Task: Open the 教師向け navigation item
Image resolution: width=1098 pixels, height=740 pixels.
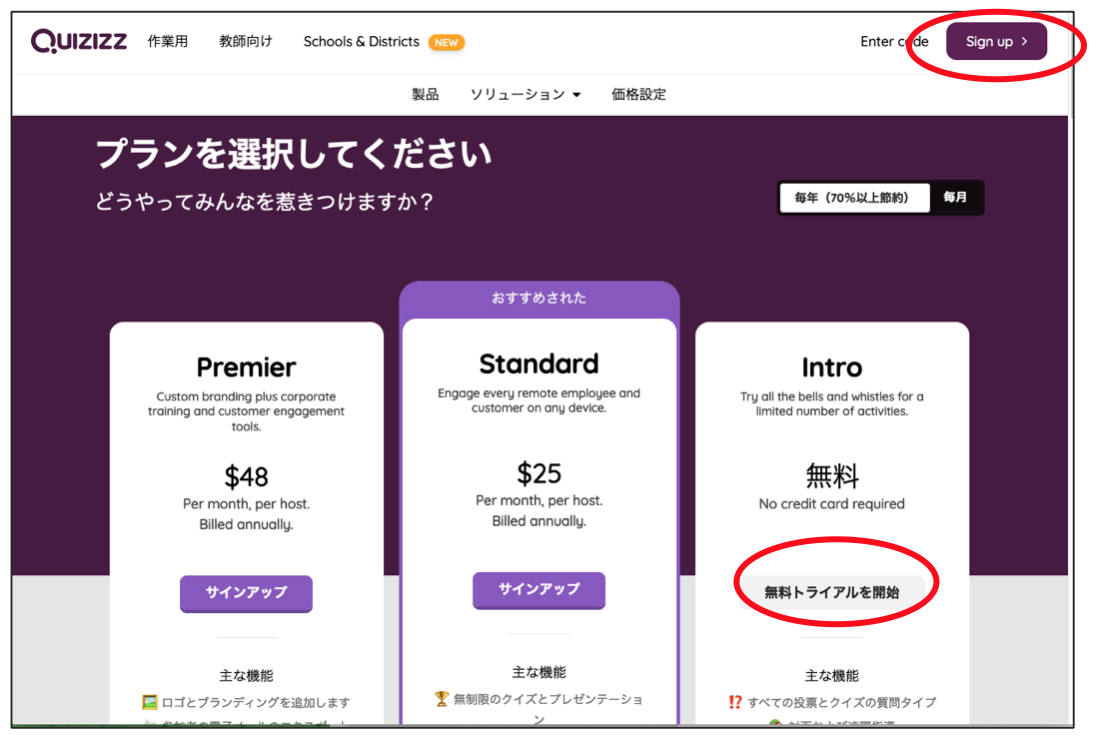Action: (246, 41)
